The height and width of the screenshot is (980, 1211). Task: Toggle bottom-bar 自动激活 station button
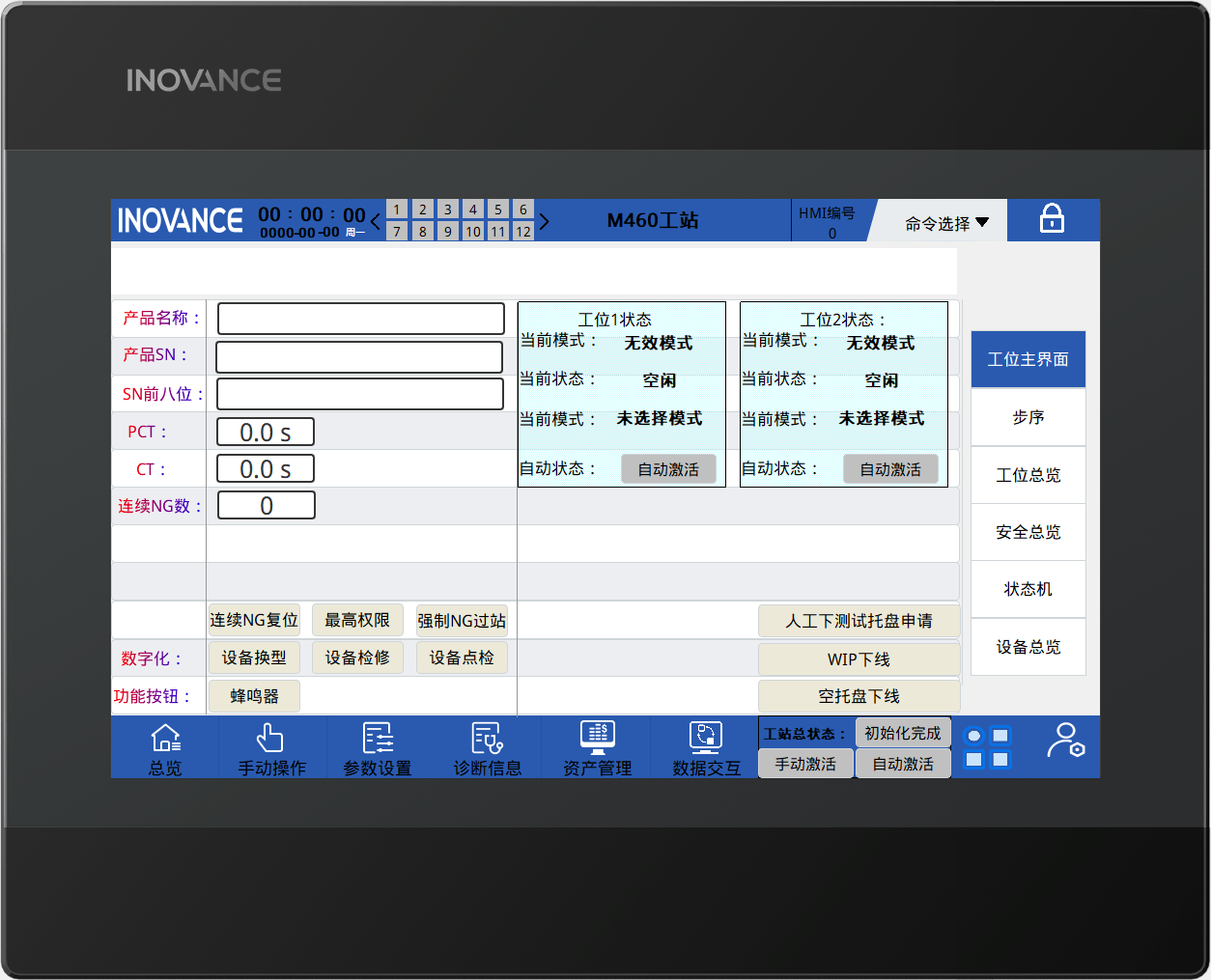tap(903, 764)
